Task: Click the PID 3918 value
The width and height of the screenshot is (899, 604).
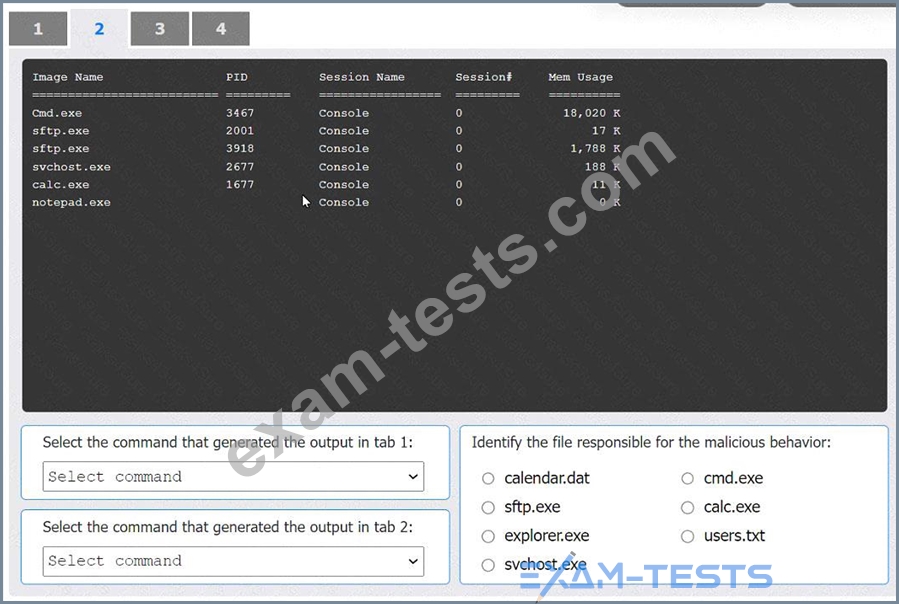Action: coord(240,149)
